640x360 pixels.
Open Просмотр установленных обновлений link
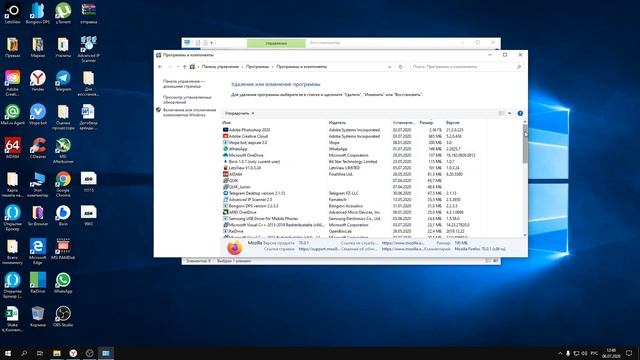[187, 100]
